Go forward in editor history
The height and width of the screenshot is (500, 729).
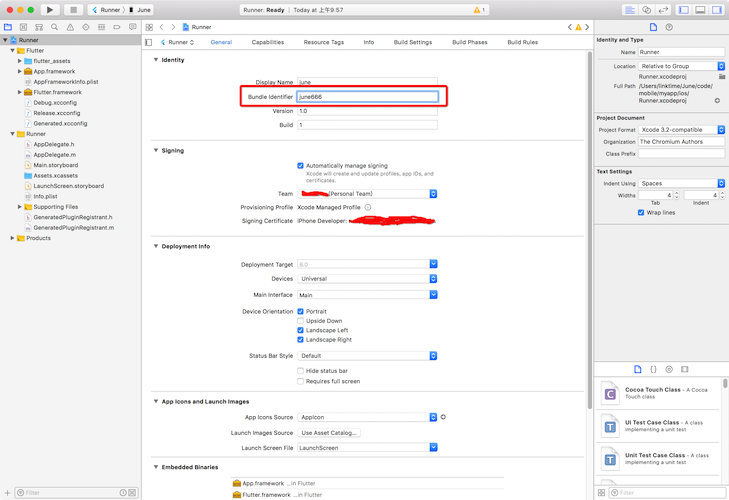click(x=173, y=27)
